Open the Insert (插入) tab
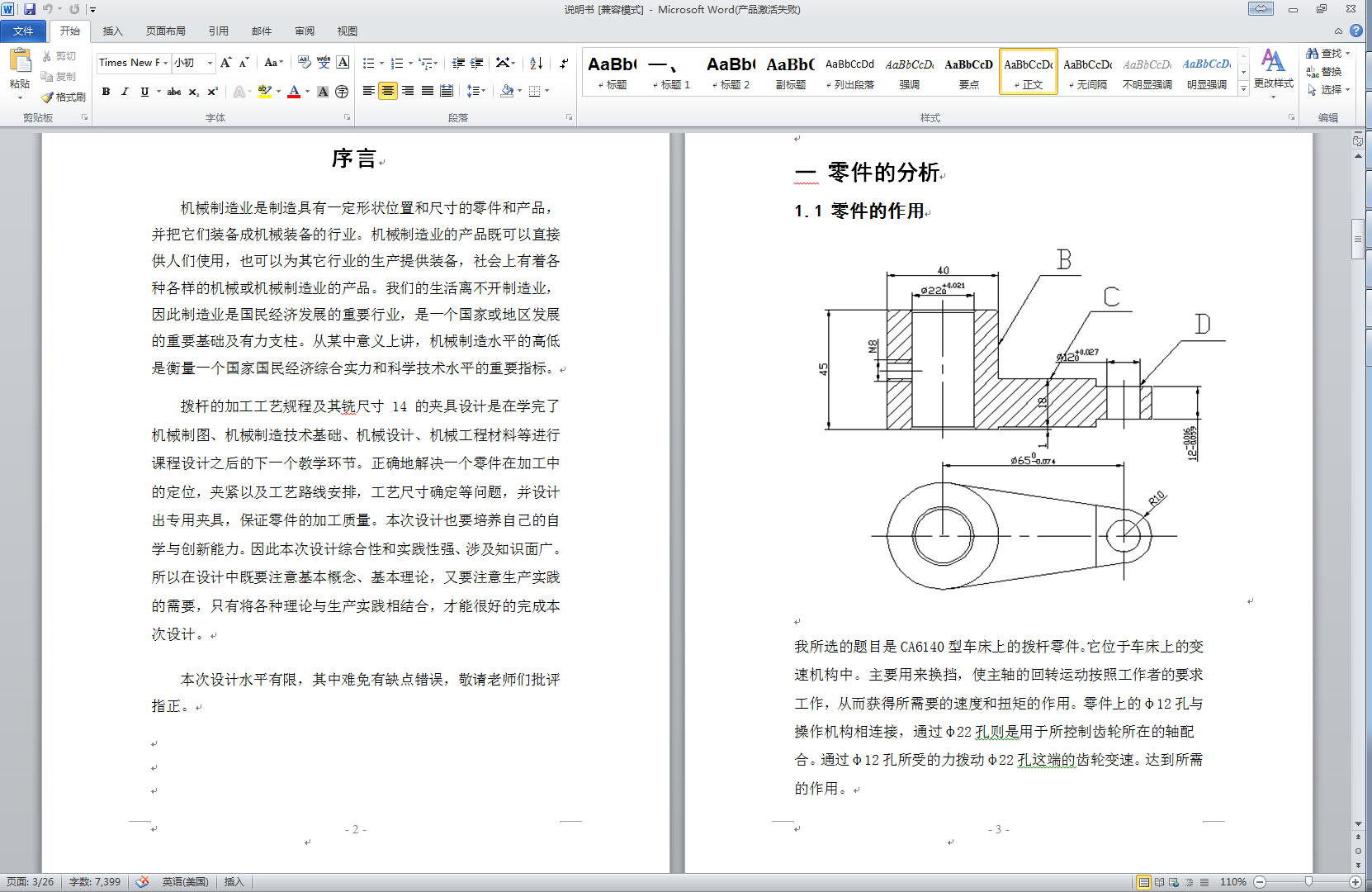This screenshot has height=892, width=1372. [x=112, y=31]
